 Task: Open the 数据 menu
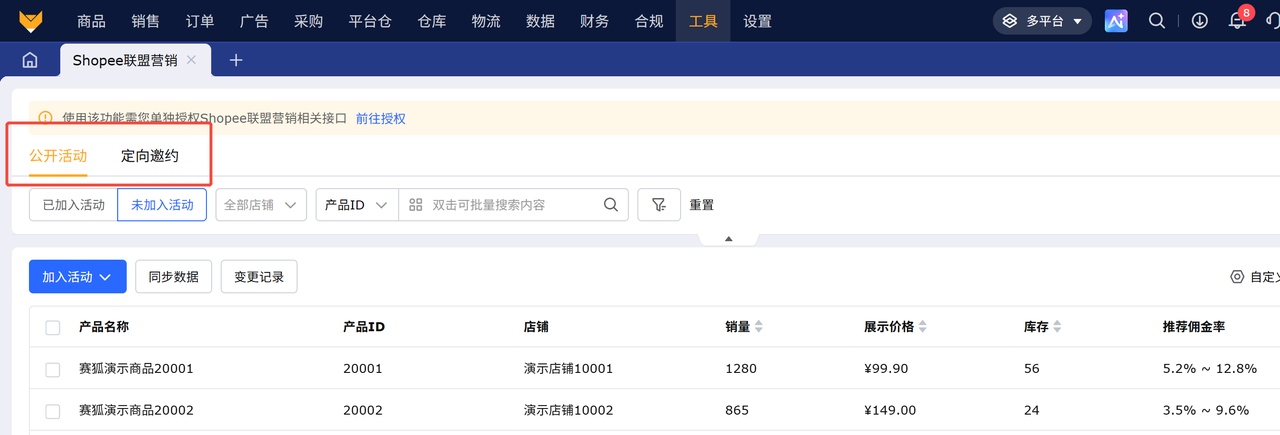(x=540, y=21)
